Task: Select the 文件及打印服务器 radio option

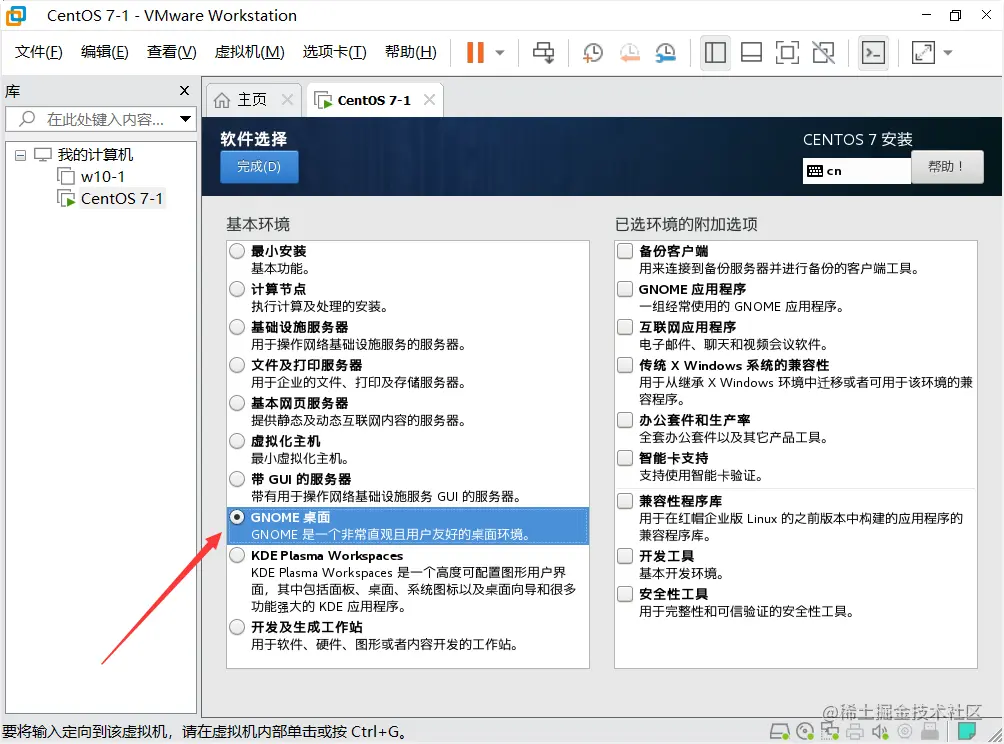Action: (x=237, y=365)
